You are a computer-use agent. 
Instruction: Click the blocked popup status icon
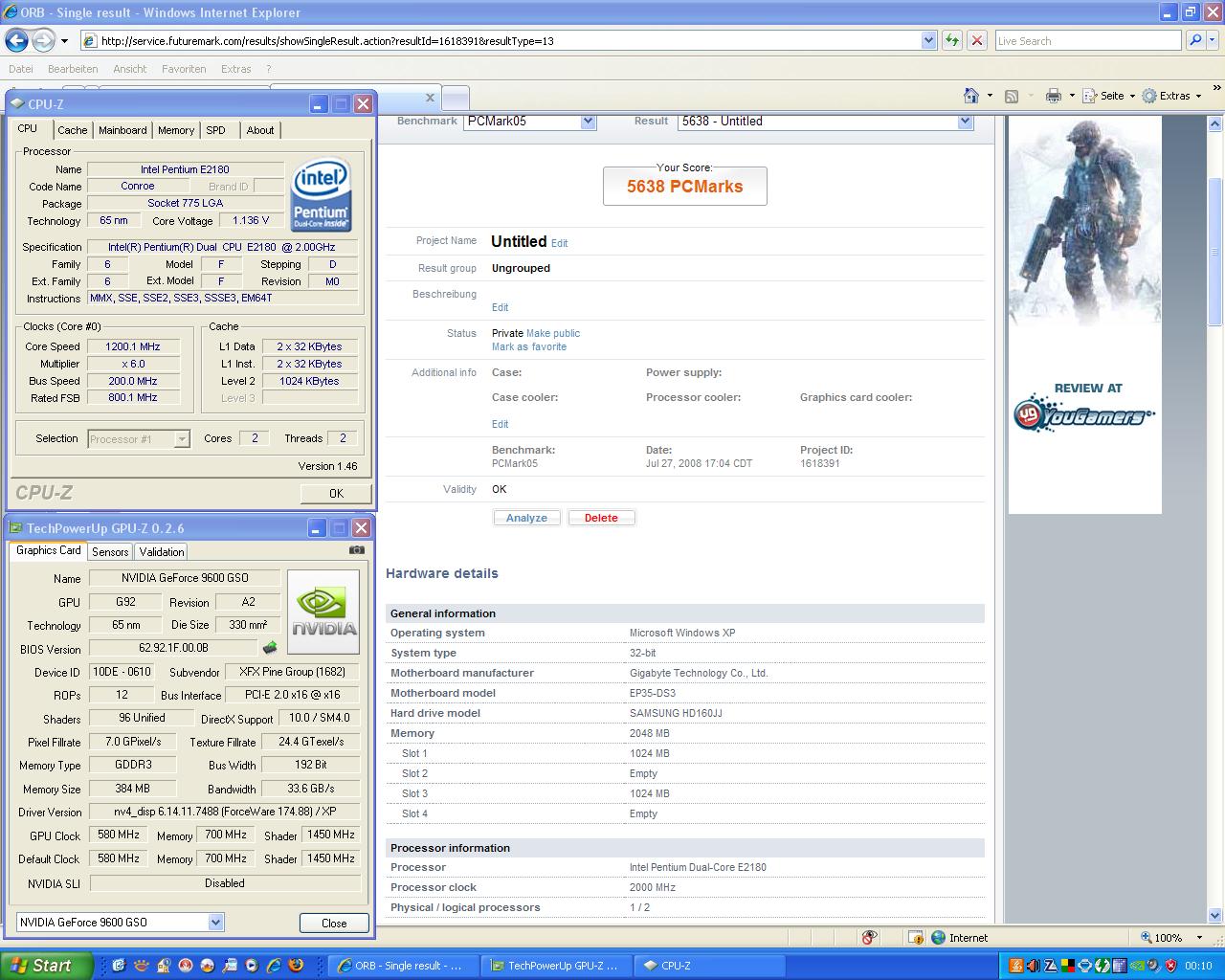pyautogui.click(x=916, y=938)
